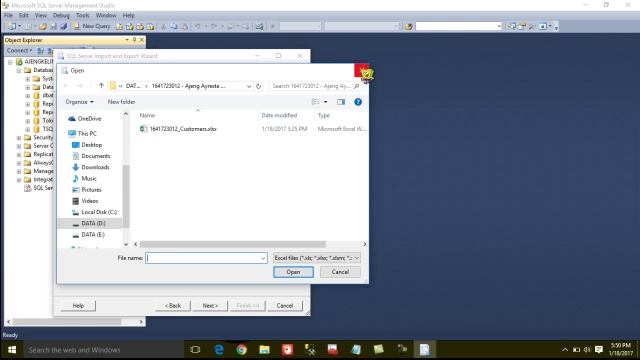Cancel the Open file dialog
This screenshot has height=360, width=640.
340,272
